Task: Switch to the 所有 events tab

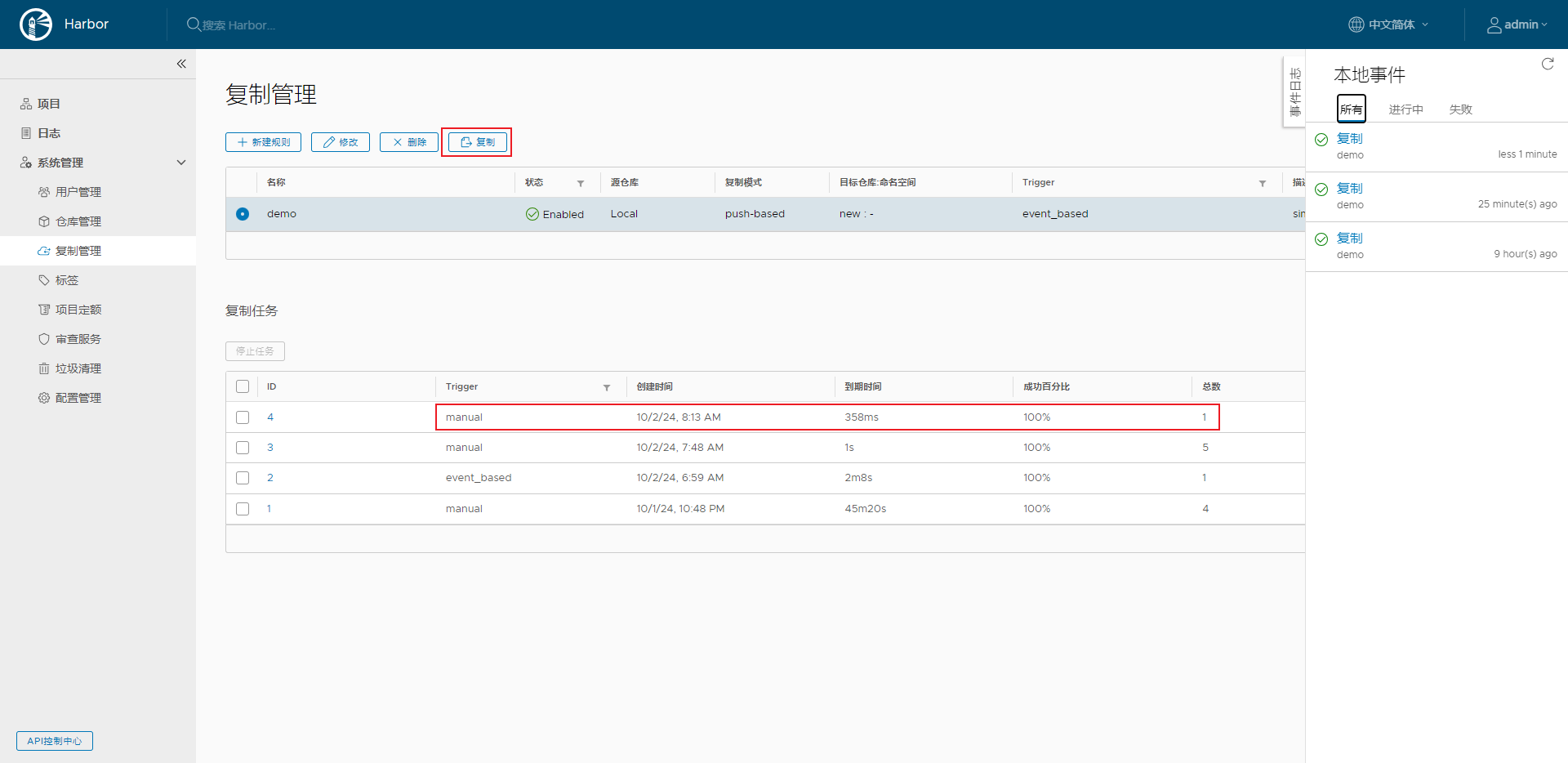Action: 1351,109
